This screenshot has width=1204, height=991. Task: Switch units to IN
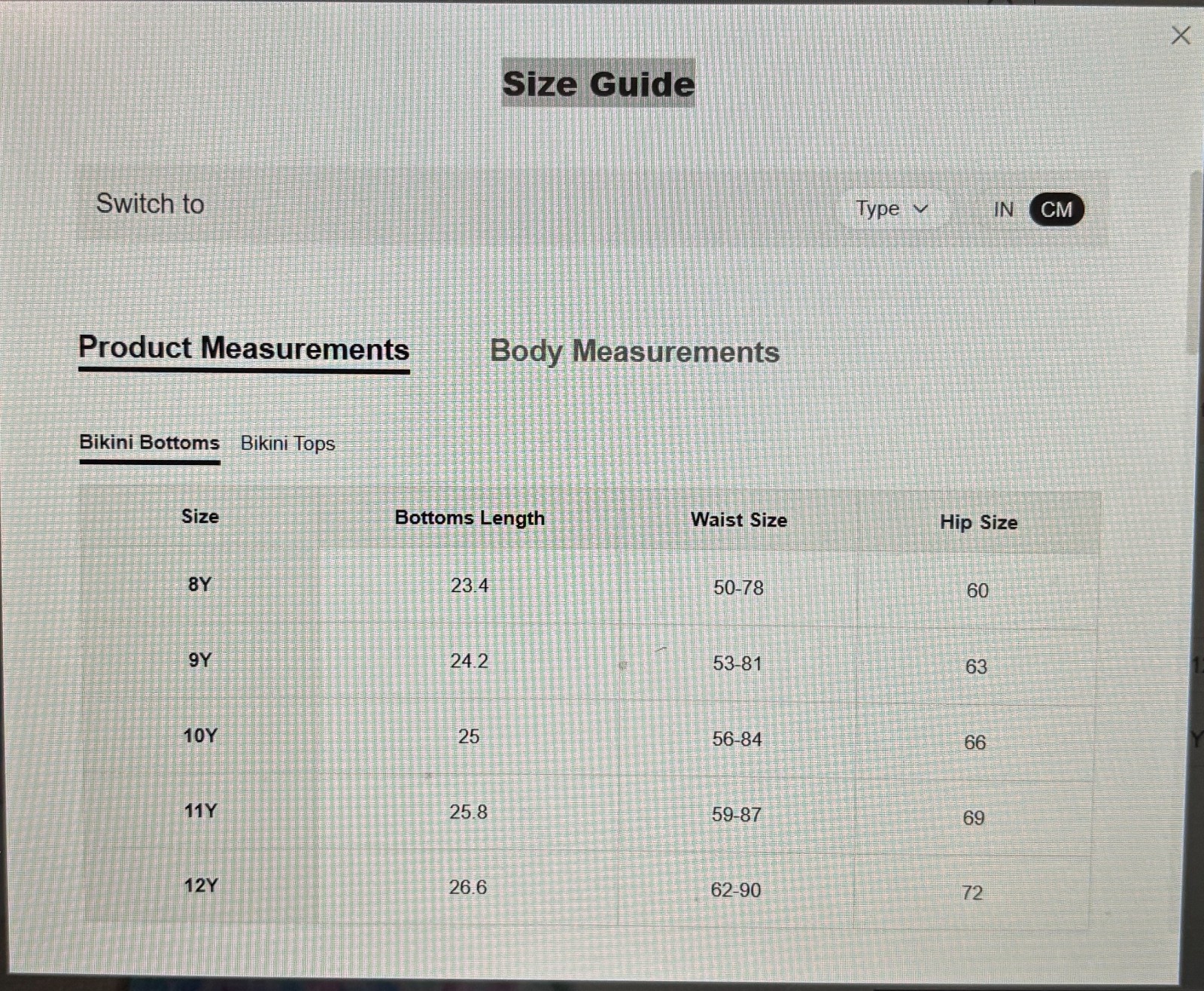pos(1003,210)
